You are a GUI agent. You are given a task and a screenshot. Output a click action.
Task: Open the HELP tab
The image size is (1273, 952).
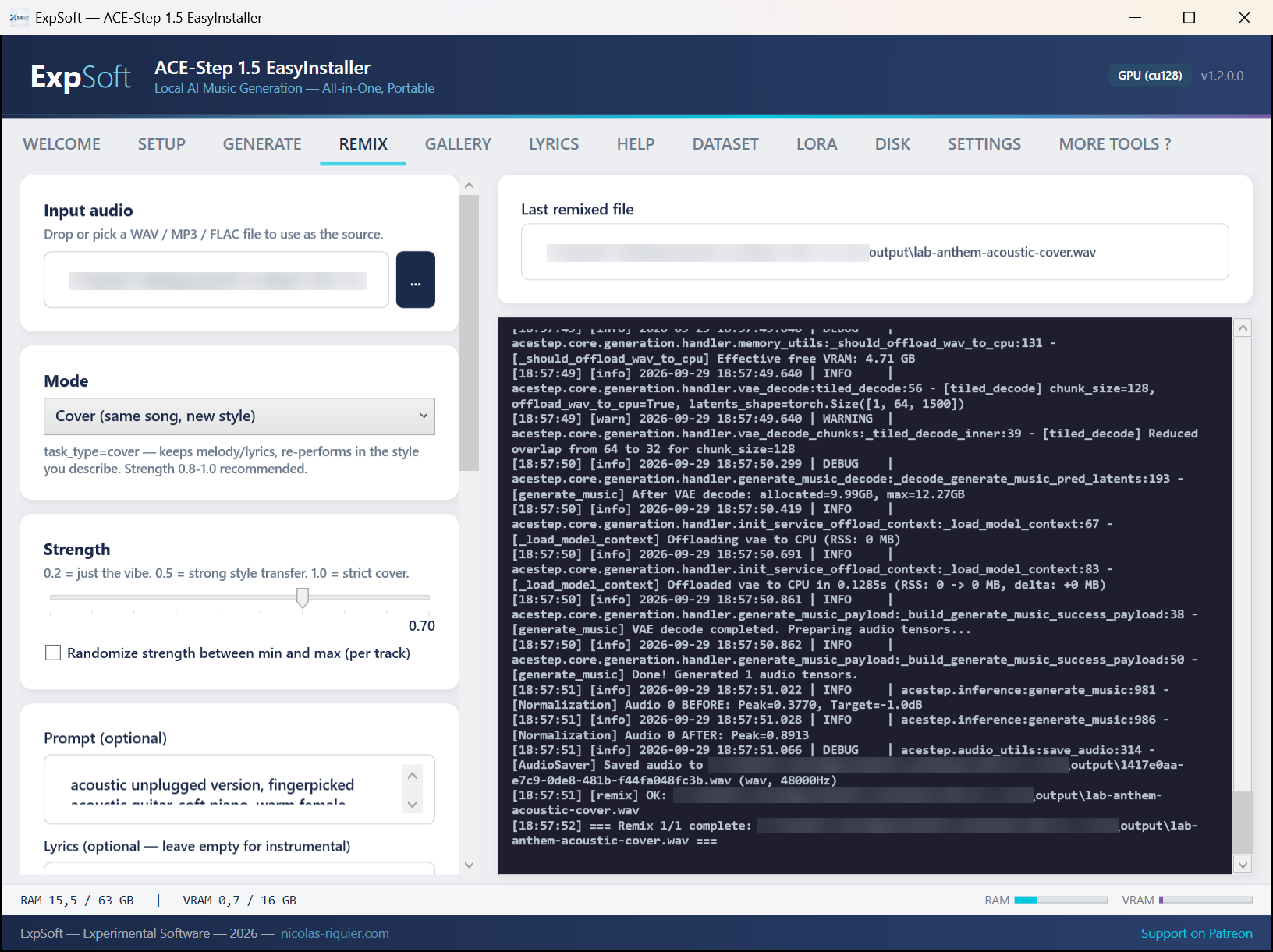pos(636,144)
